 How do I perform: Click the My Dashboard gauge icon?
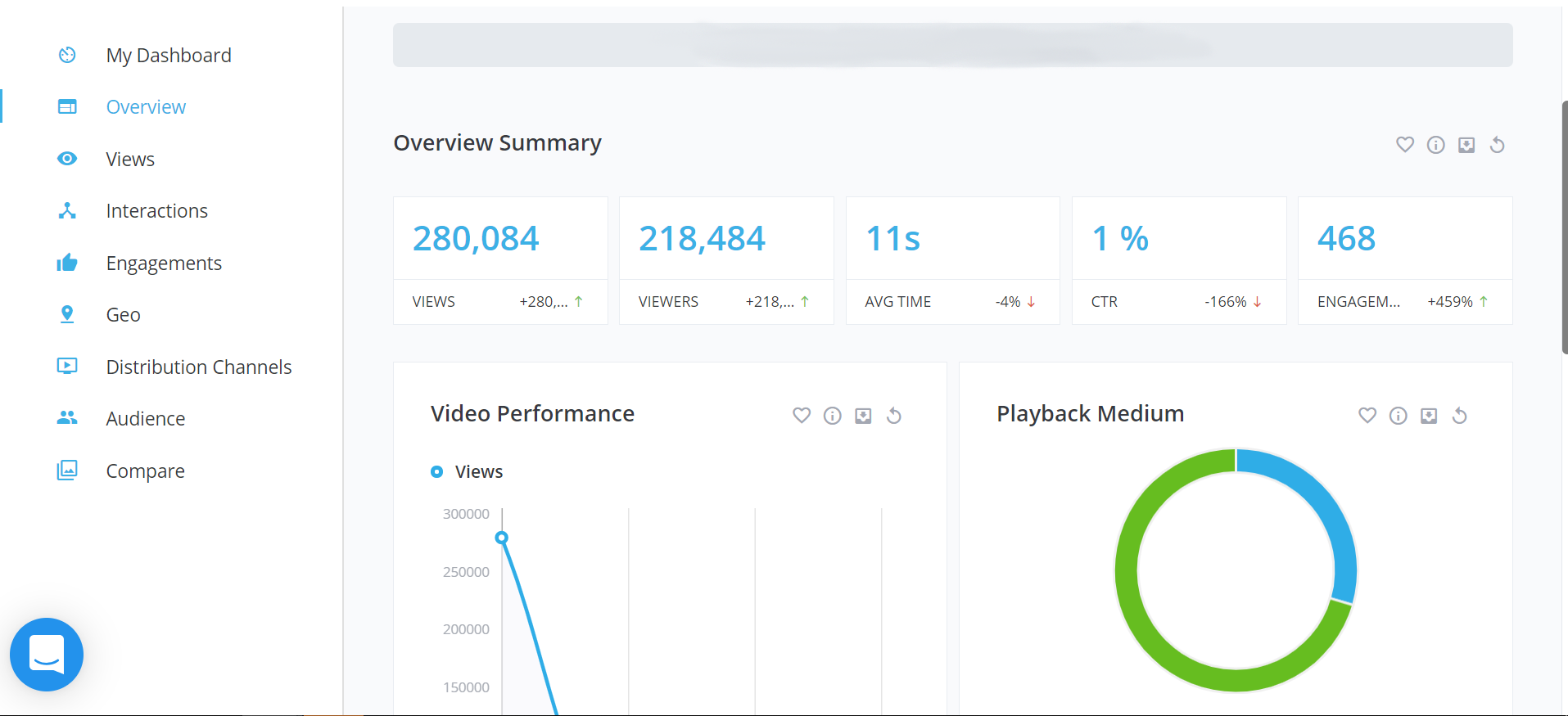(x=67, y=55)
